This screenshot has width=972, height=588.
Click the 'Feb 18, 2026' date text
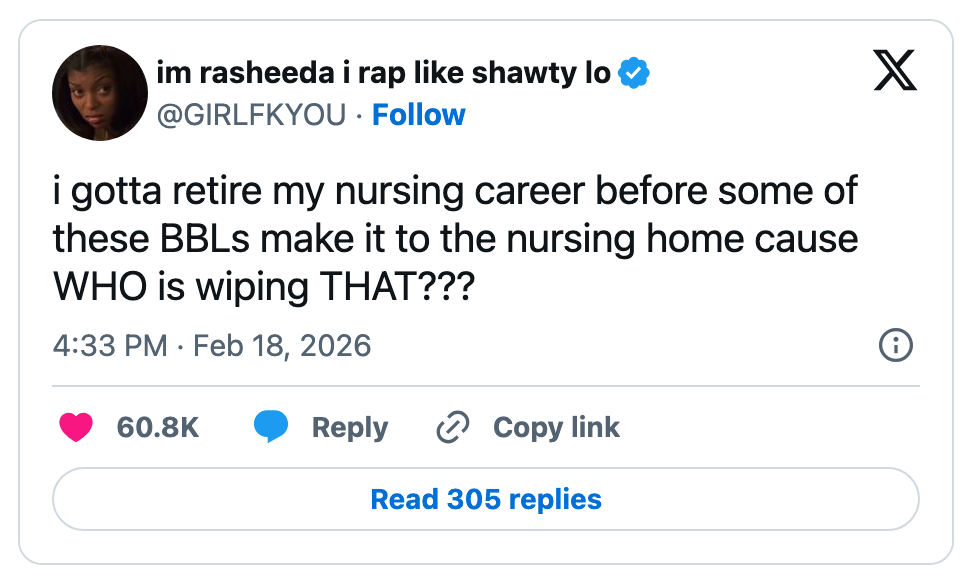coord(282,346)
